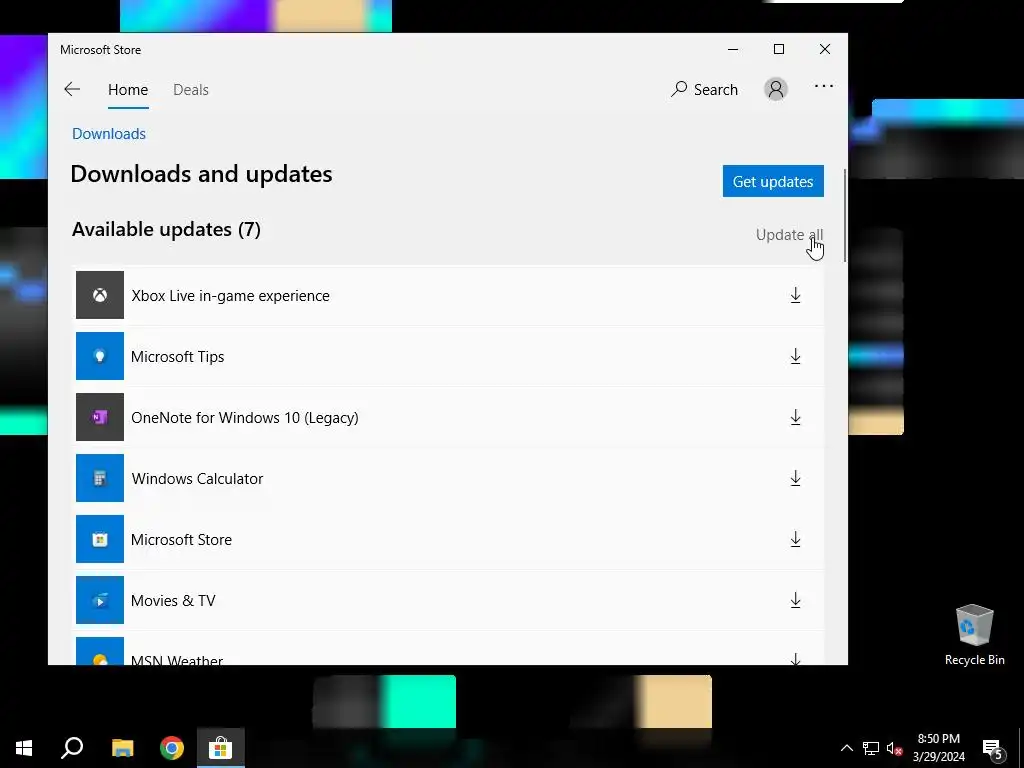1024x768 pixels.
Task: Go back with the back arrow
Action: click(72, 89)
